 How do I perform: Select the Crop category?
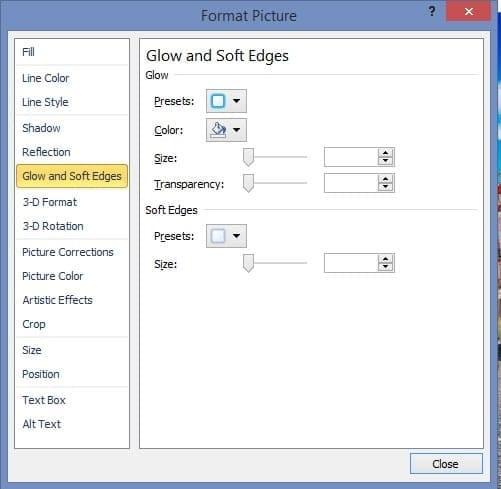point(34,324)
